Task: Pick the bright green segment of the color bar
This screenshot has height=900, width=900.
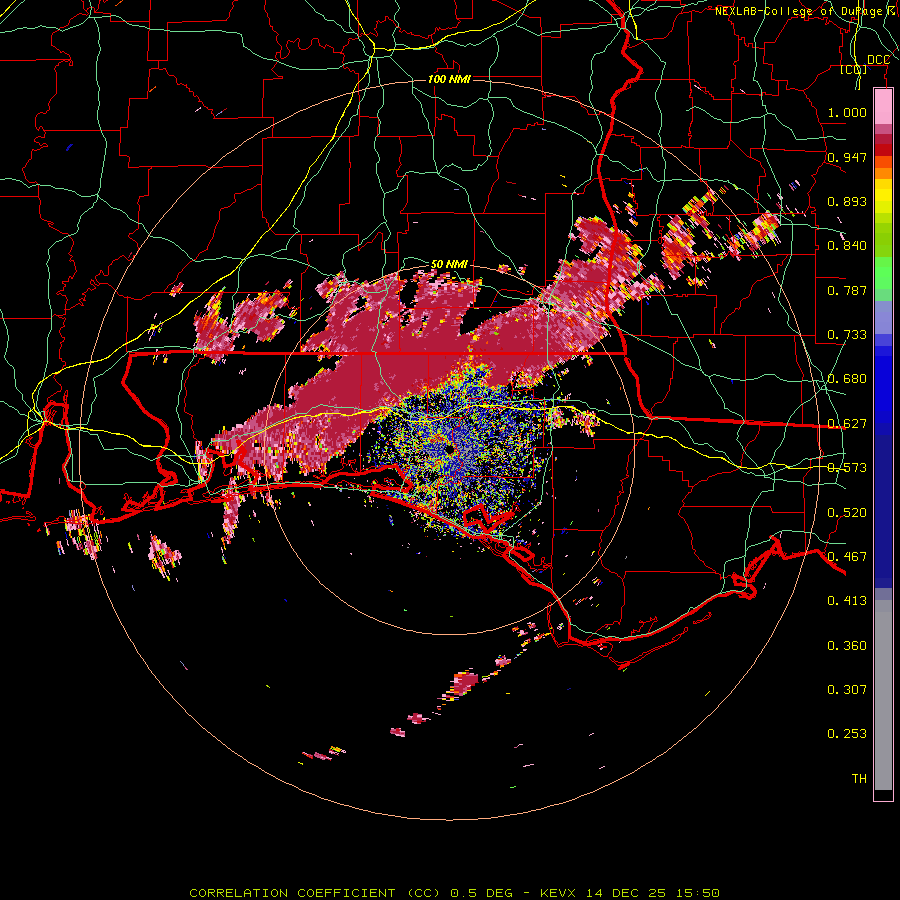Action: tap(883, 273)
